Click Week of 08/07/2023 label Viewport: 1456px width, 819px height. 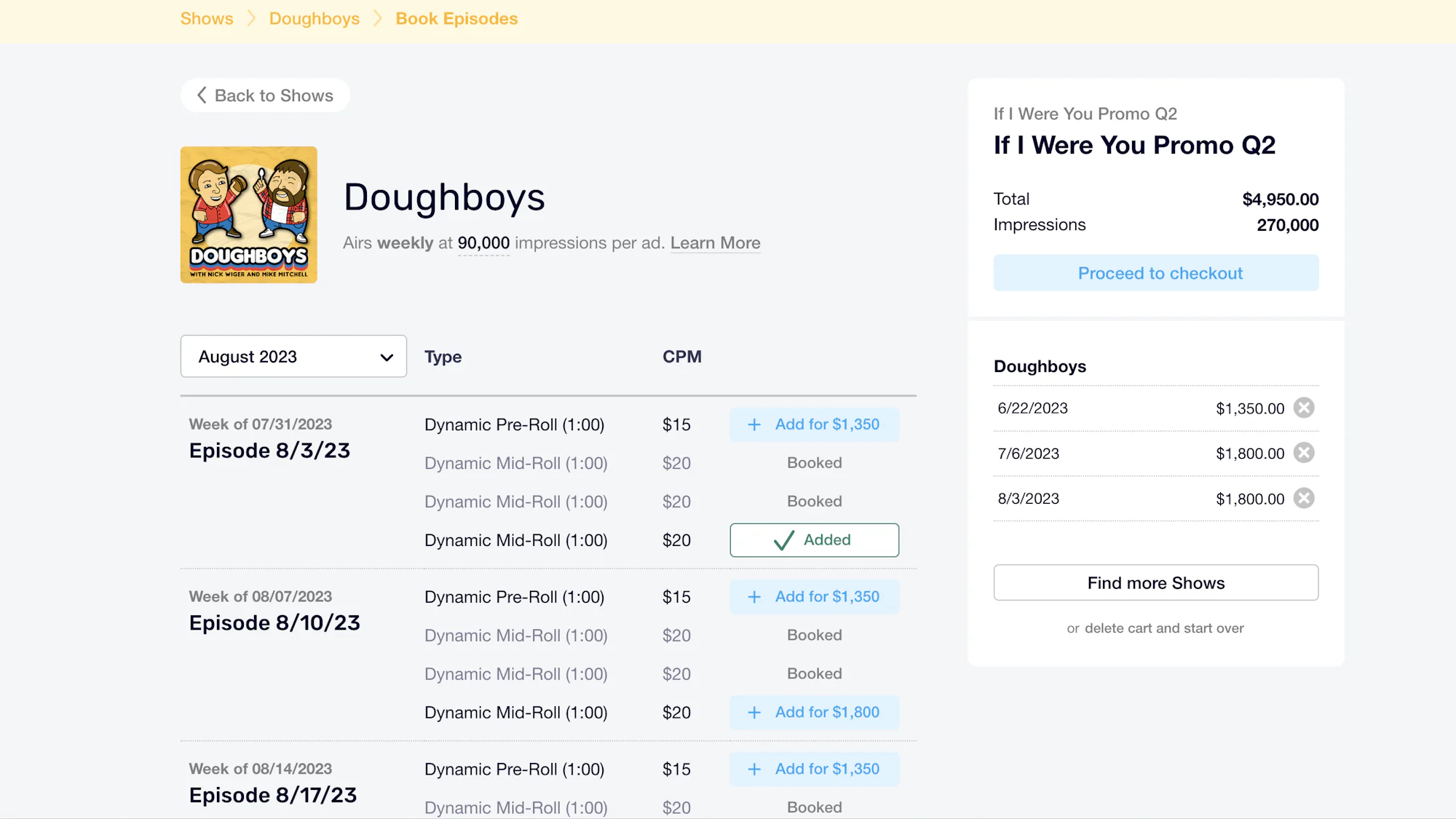click(261, 596)
